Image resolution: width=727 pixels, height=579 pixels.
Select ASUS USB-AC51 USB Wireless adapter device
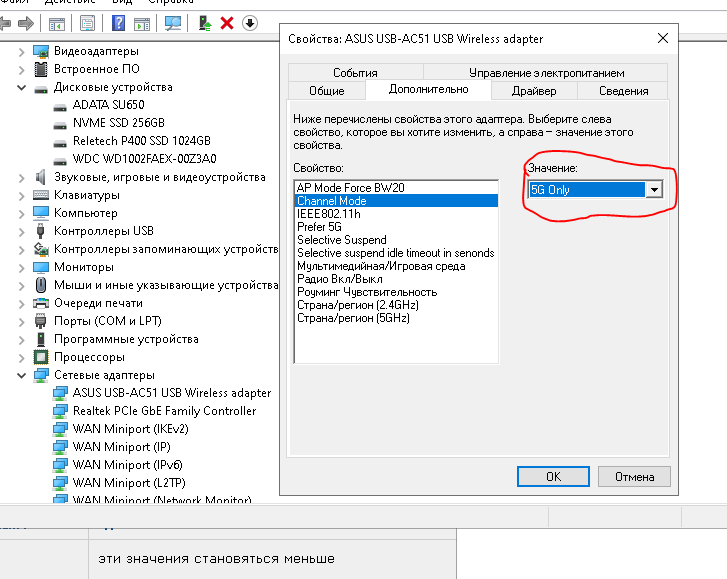(x=172, y=393)
